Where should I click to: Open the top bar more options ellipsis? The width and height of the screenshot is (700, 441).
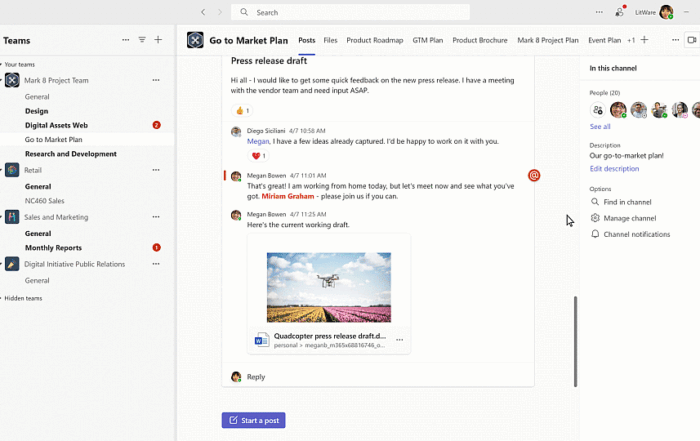pos(599,12)
